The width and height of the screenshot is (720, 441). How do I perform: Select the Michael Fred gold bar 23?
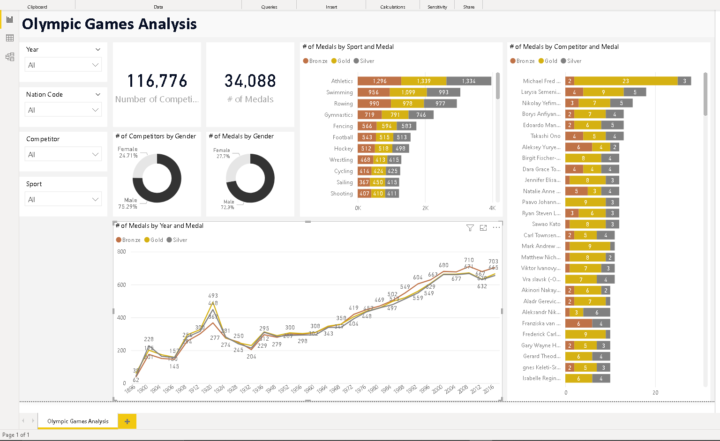click(x=625, y=81)
